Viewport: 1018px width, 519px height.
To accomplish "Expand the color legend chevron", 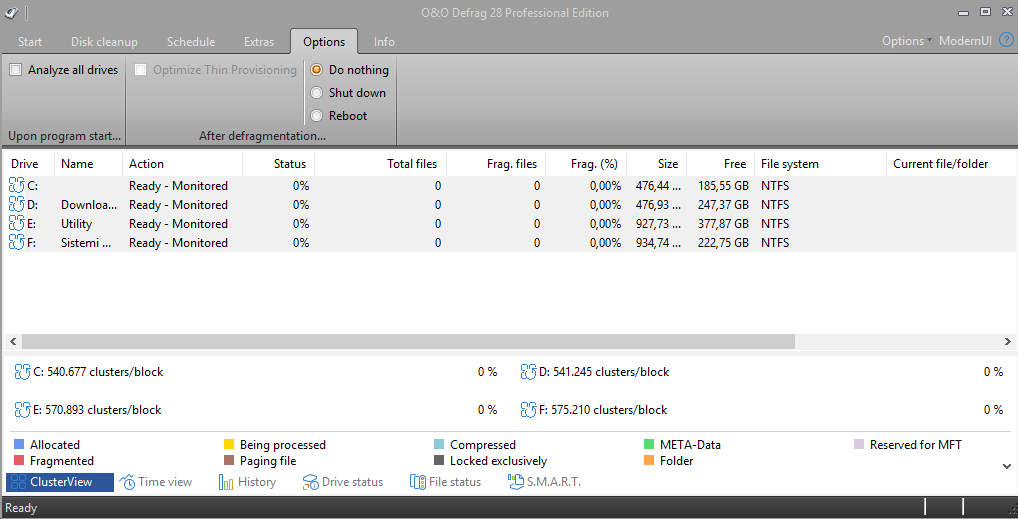I will pyautogui.click(x=1007, y=466).
